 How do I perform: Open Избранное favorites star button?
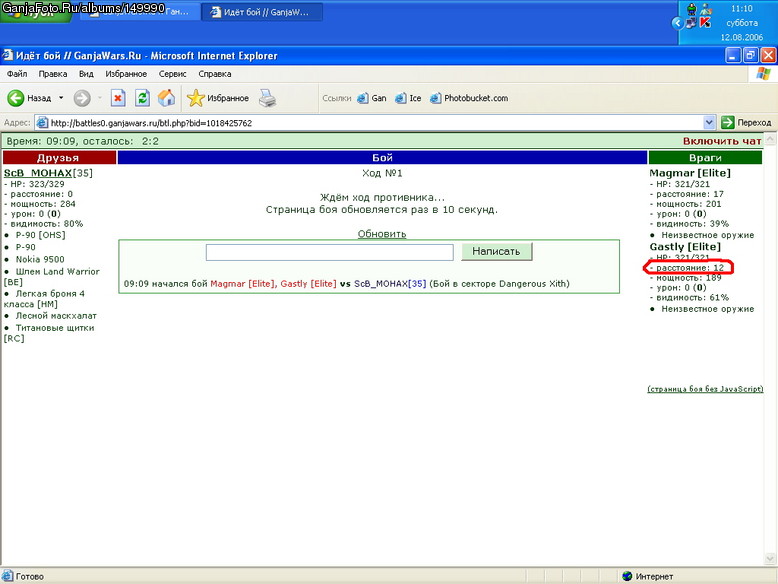(x=218, y=98)
